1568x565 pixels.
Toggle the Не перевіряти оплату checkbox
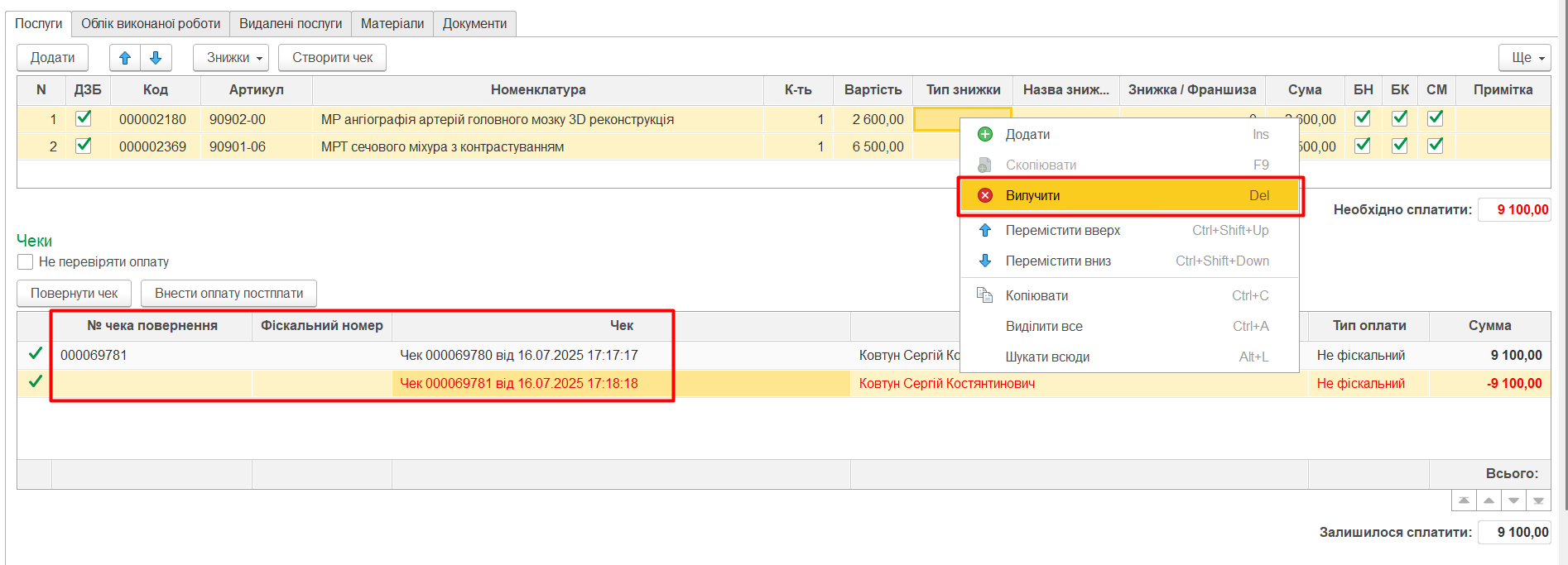tap(26, 262)
